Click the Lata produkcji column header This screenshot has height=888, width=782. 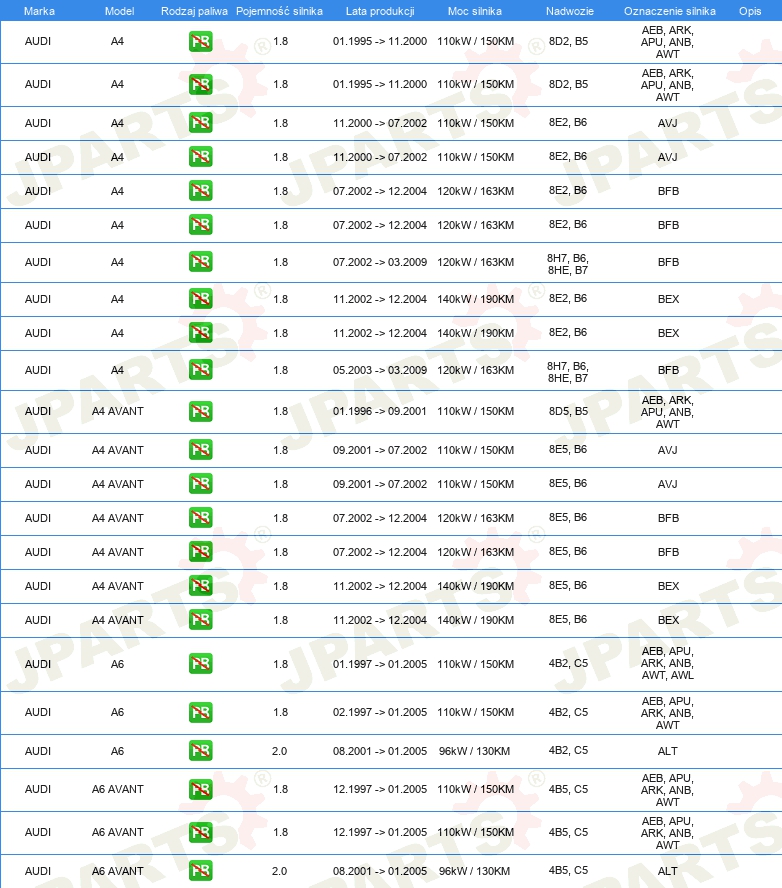[380, 11]
